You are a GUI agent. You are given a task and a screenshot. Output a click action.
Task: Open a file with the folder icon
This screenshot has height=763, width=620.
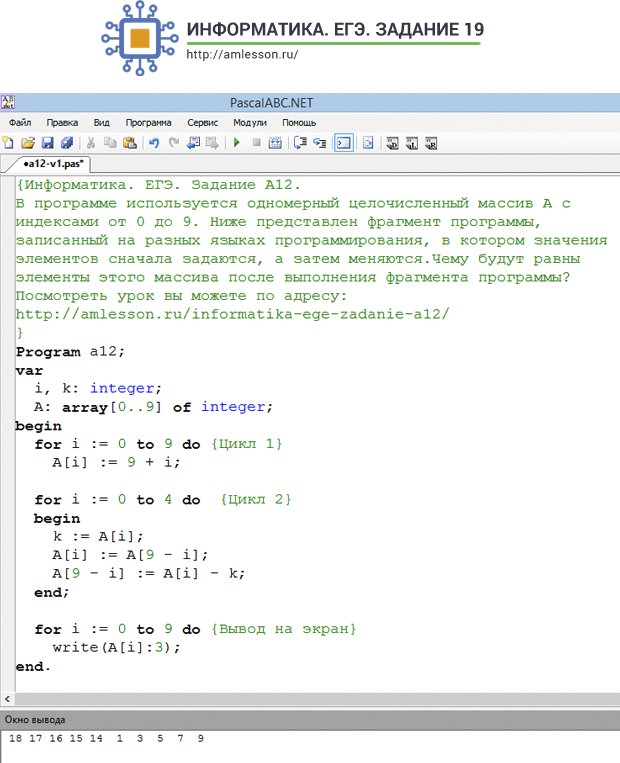click(x=28, y=143)
